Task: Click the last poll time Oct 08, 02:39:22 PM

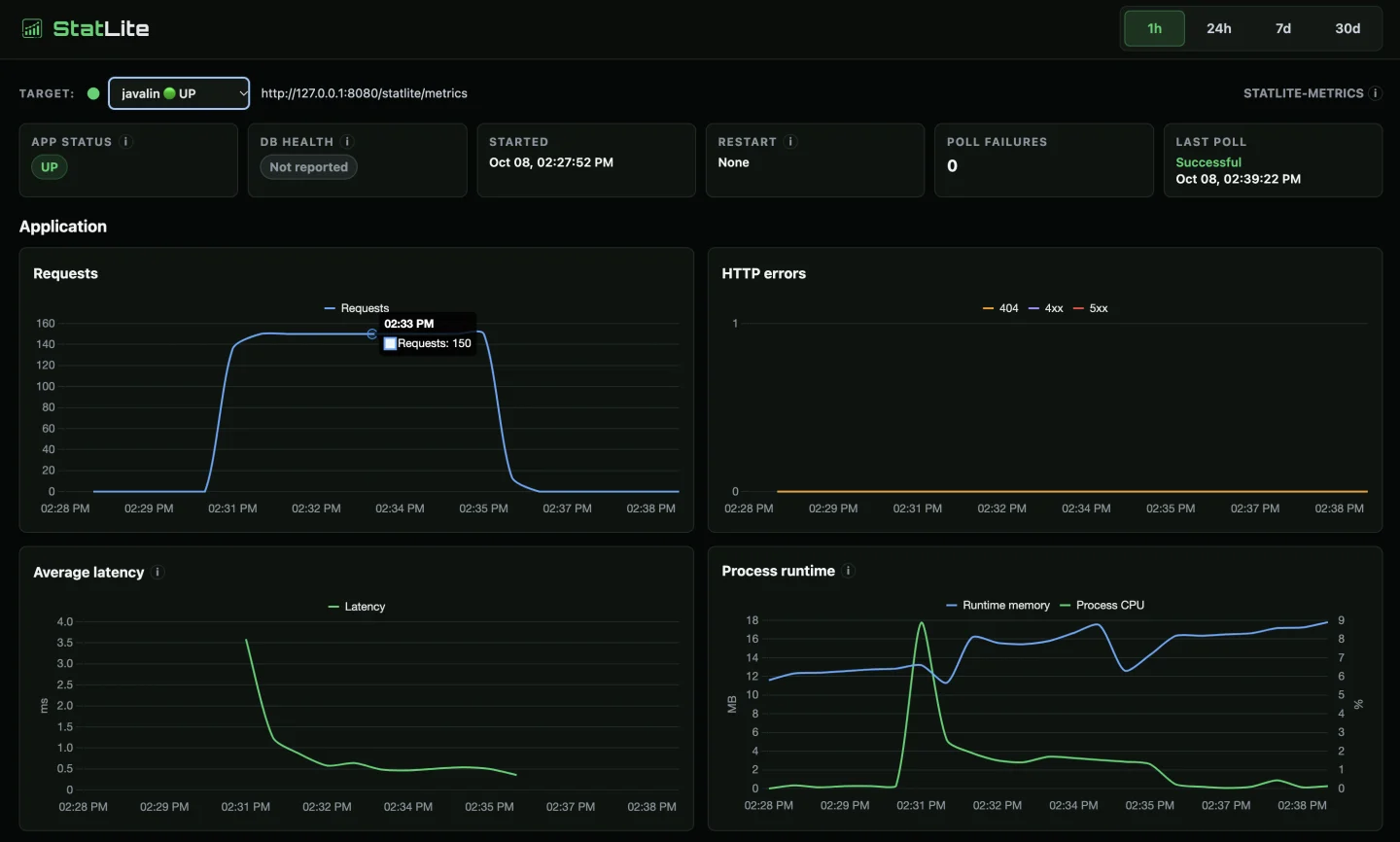Action: coord(1238,179)
